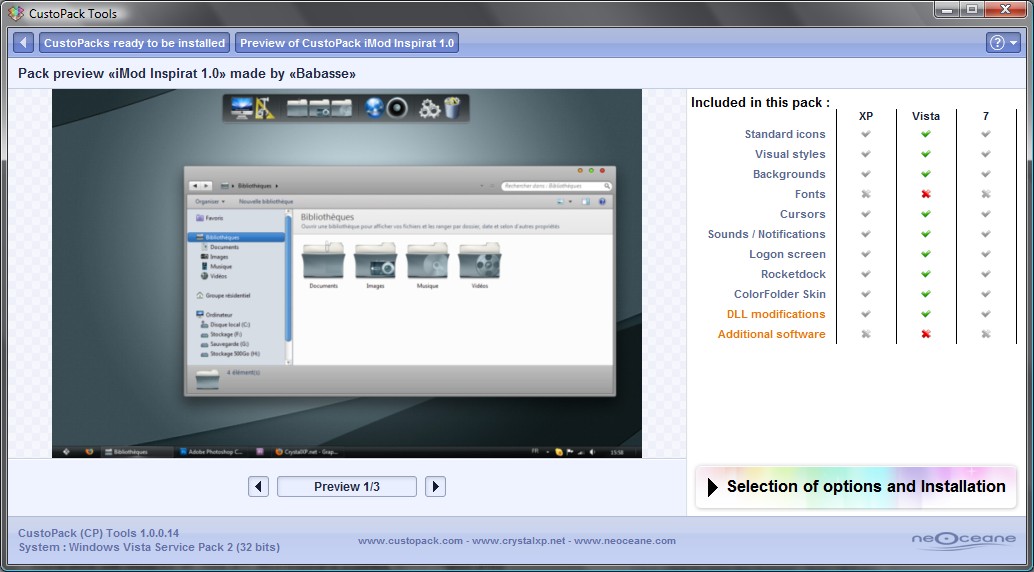This screenshot has height=572, width=1034.
Task: Click Vista checkmark for Visual styles
Action: click(x=926, y=154)
